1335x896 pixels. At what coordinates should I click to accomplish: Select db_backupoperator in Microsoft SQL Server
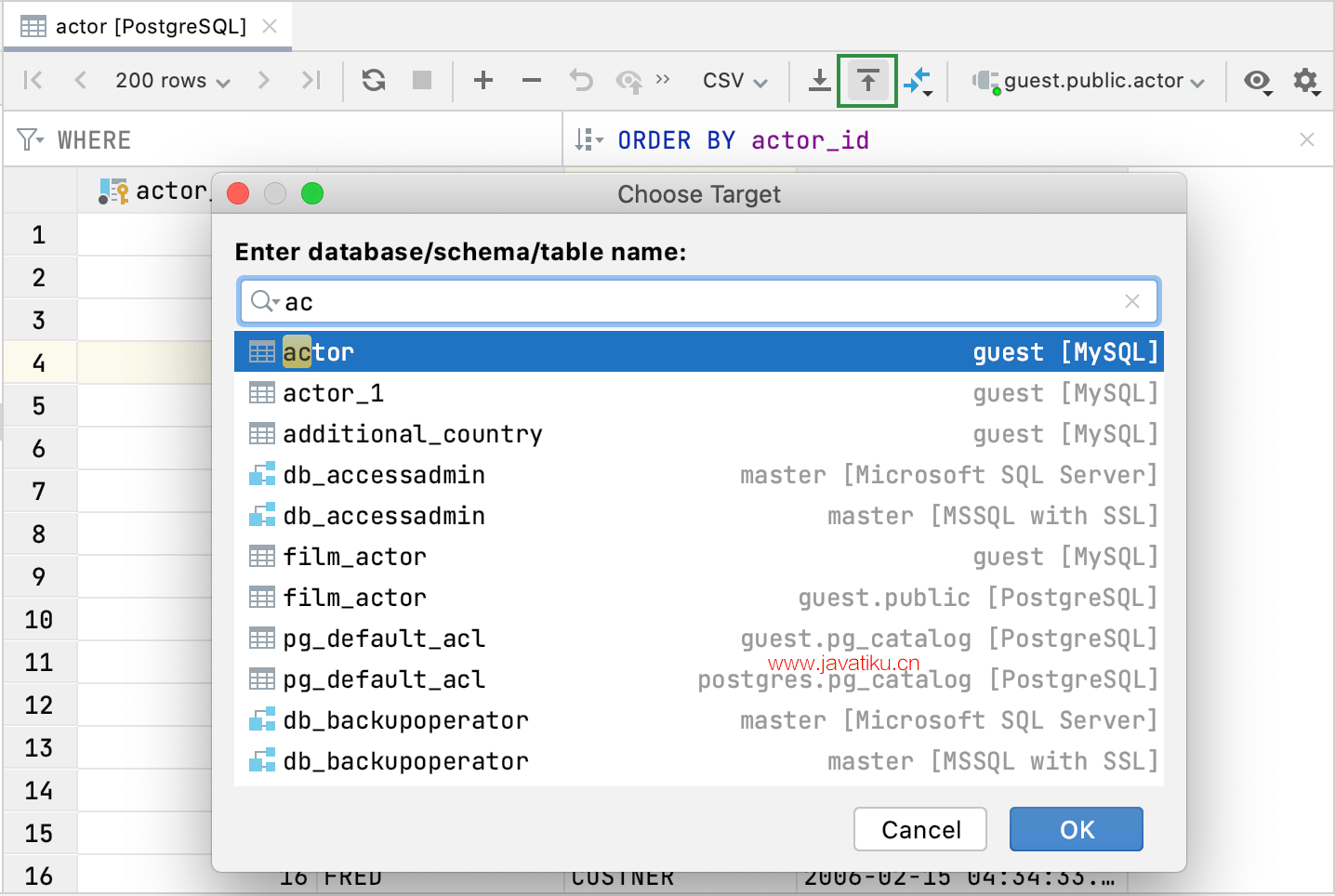(698, 720)
